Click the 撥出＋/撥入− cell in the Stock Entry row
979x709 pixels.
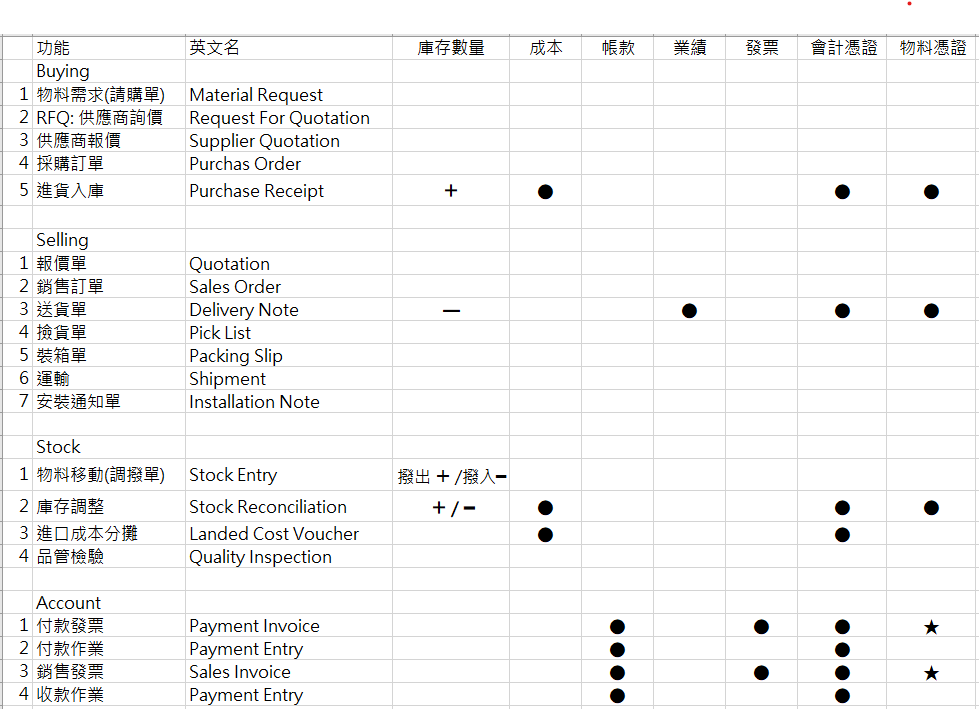pos(452,476)
